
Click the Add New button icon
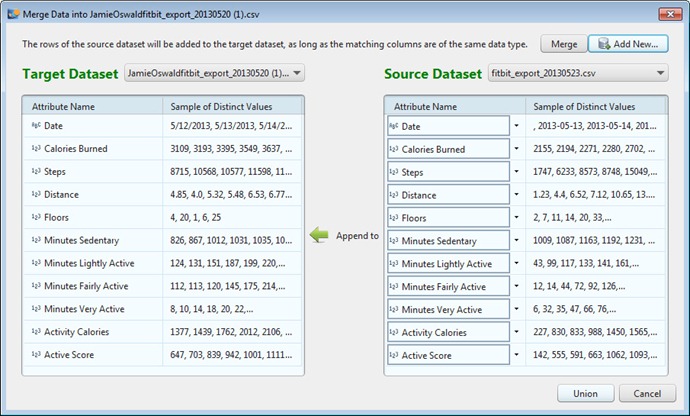click(x=605, y=44)
